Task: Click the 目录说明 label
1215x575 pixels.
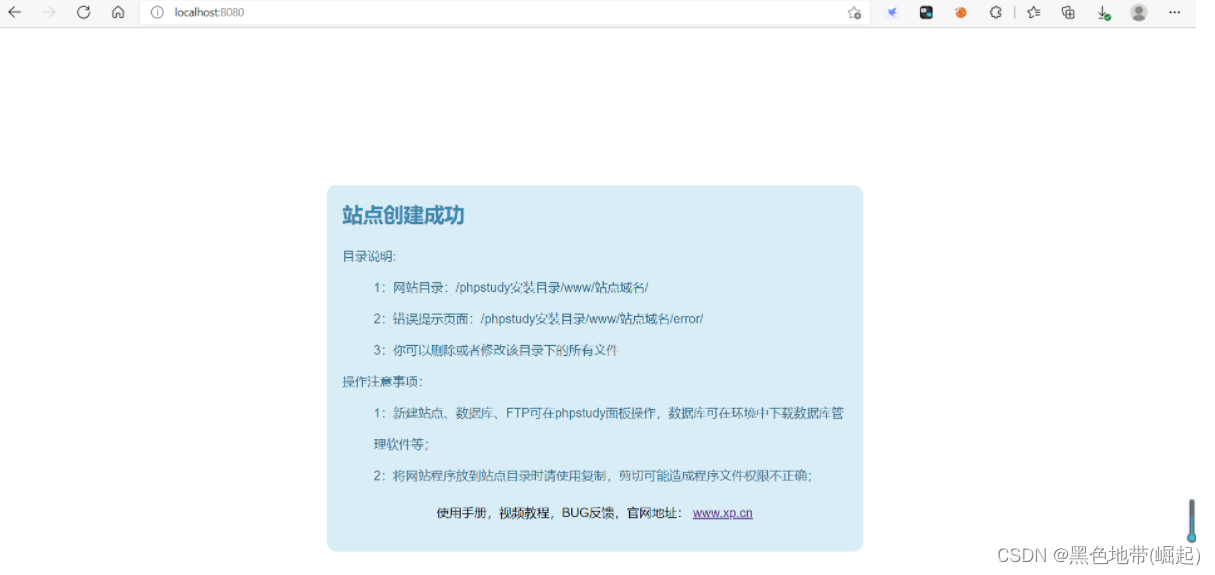Action: click(369, 256)
